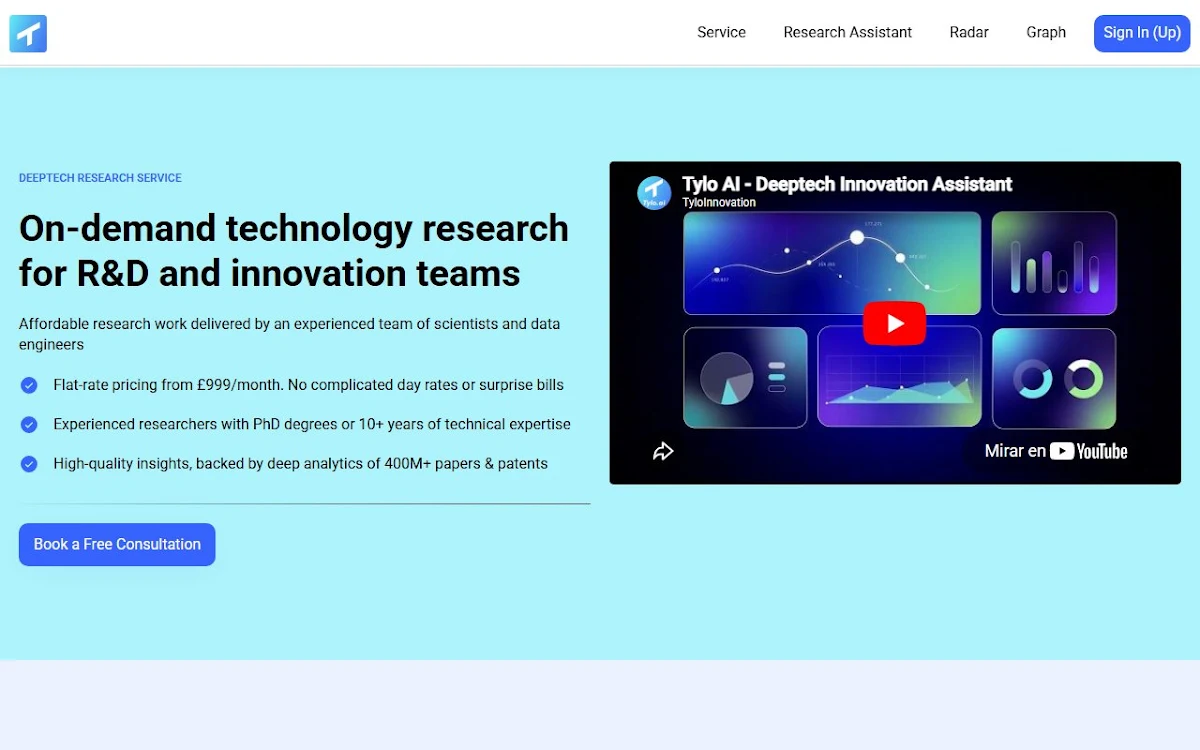
Task: Click the checkmark icon beside Experienced researchers
Action: (29, 424)
